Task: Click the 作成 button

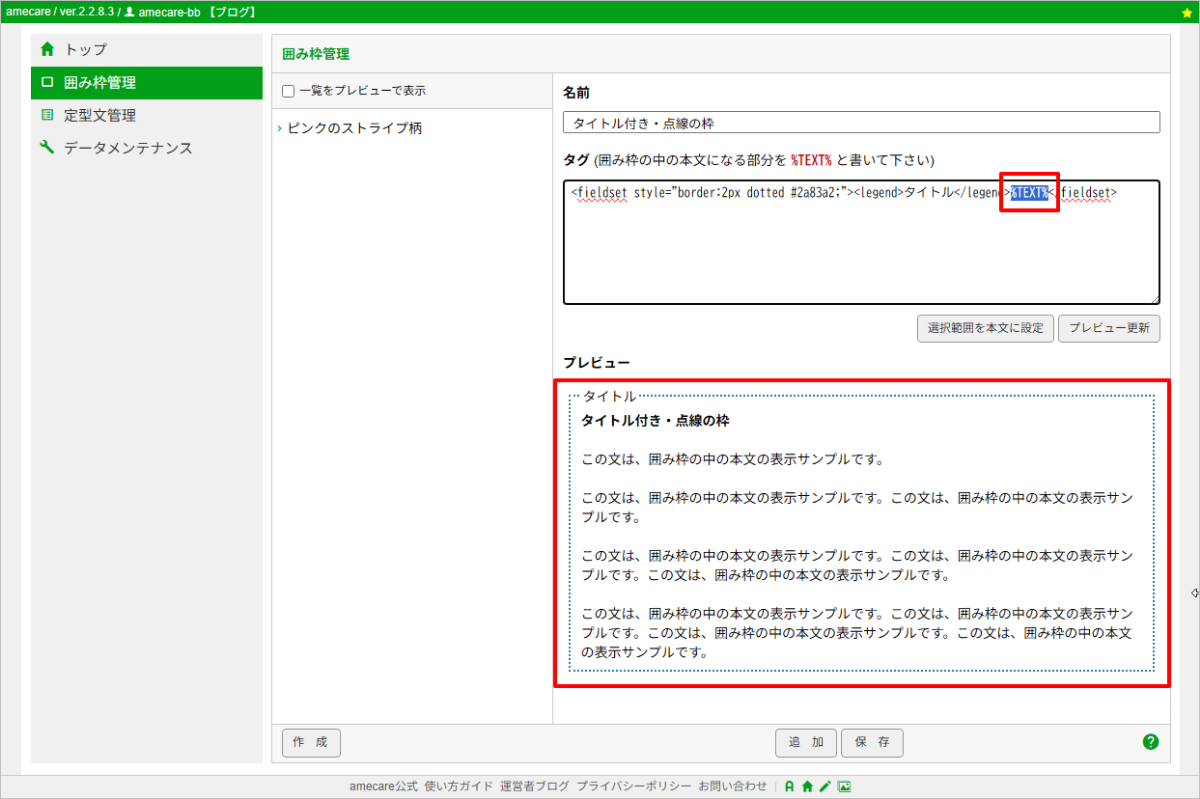Action: coord(311,743)
